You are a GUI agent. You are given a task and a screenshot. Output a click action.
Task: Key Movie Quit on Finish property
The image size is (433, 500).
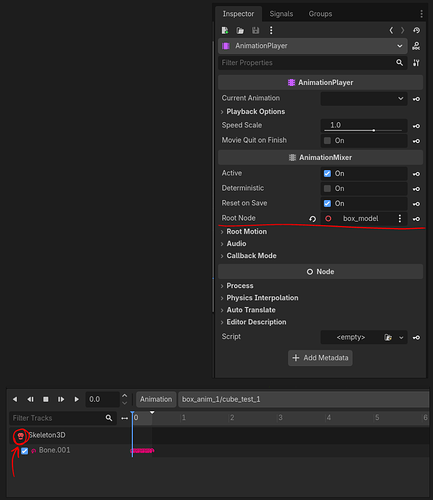coord(416,141)
